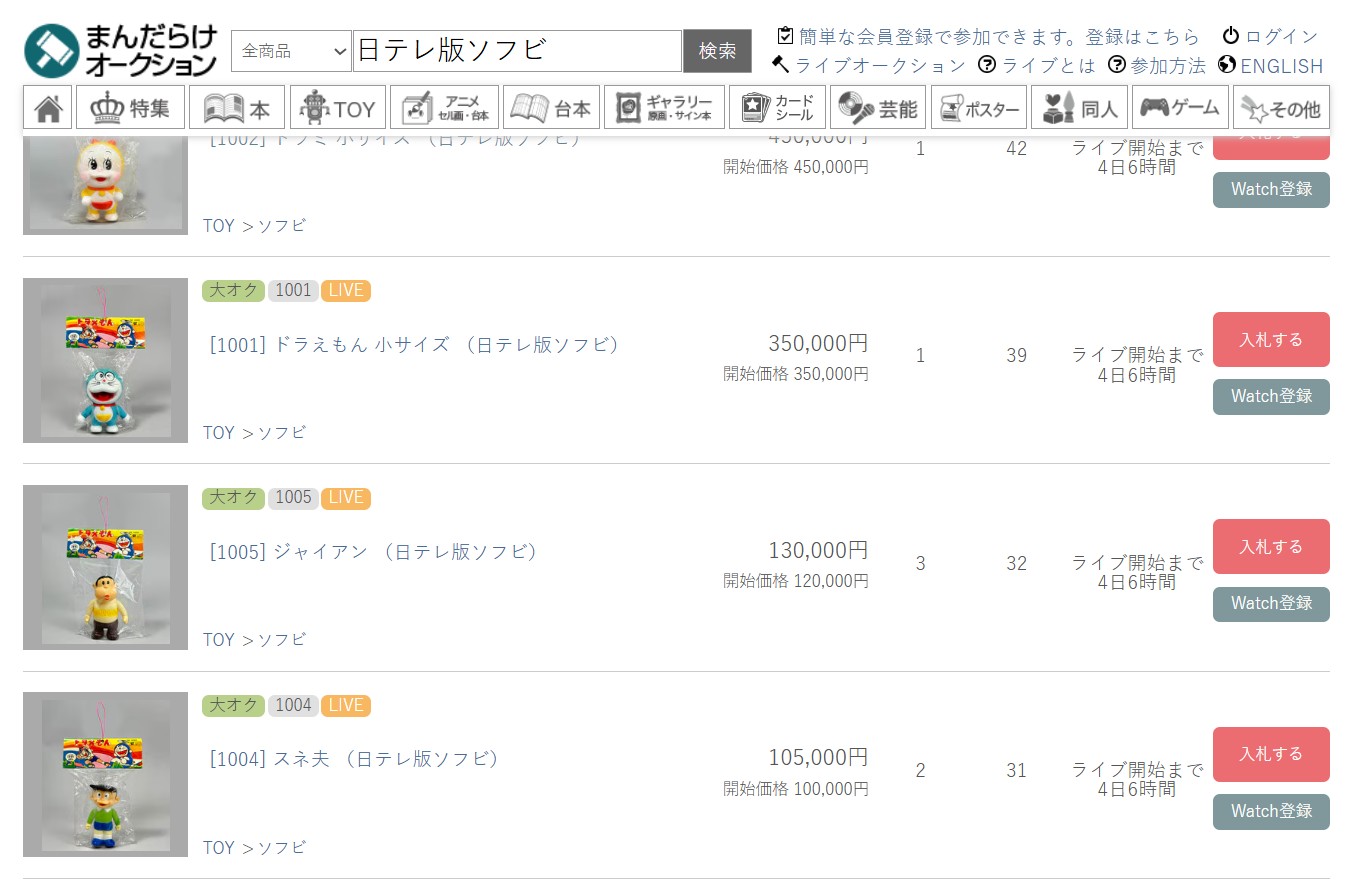Click the search text input field
Viewport: 1366px width, 892px height.
517,51
